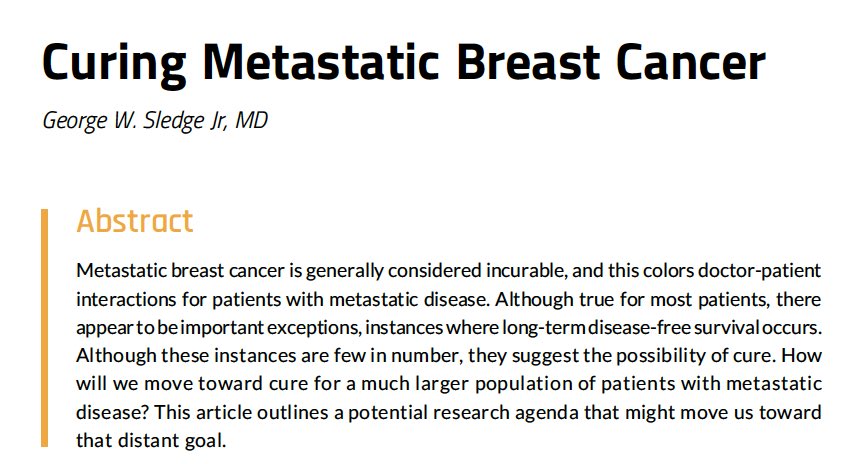Click the word "outlines" in the abstract

293,412
